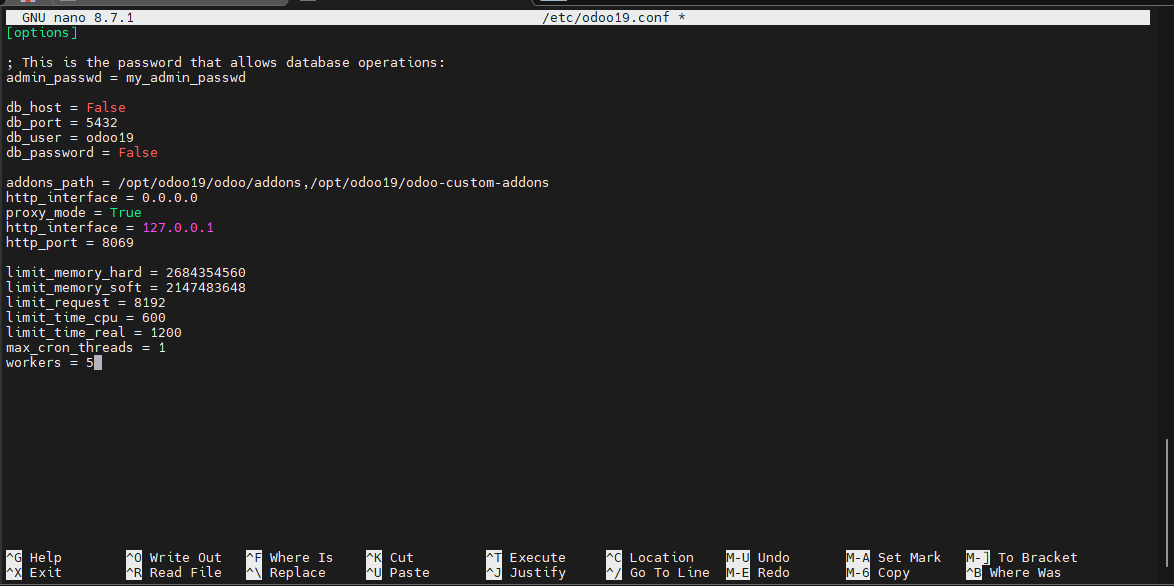Click the limit_request = 8192 line

point(86,302)
